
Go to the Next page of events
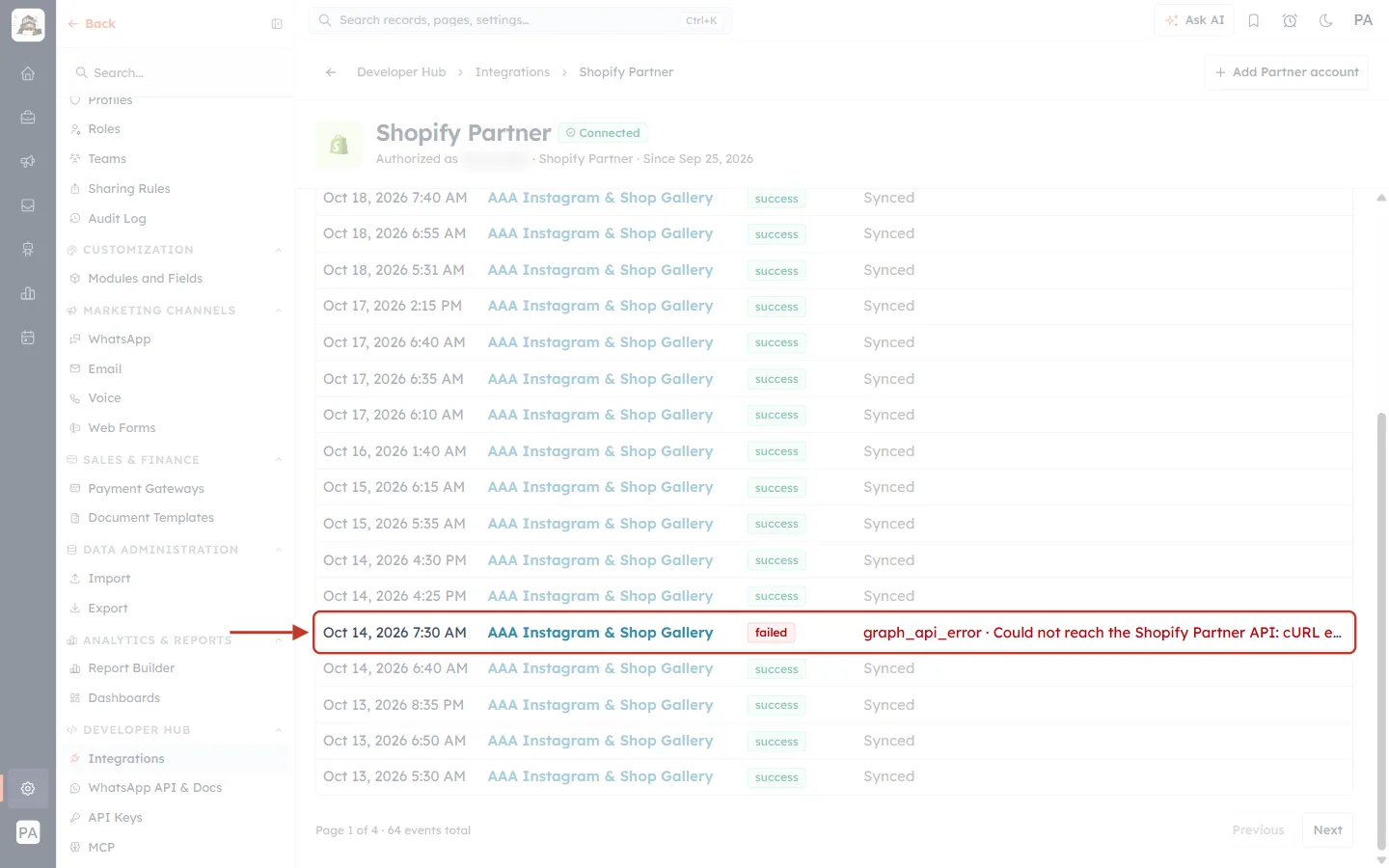click(x=1327, y=830)
